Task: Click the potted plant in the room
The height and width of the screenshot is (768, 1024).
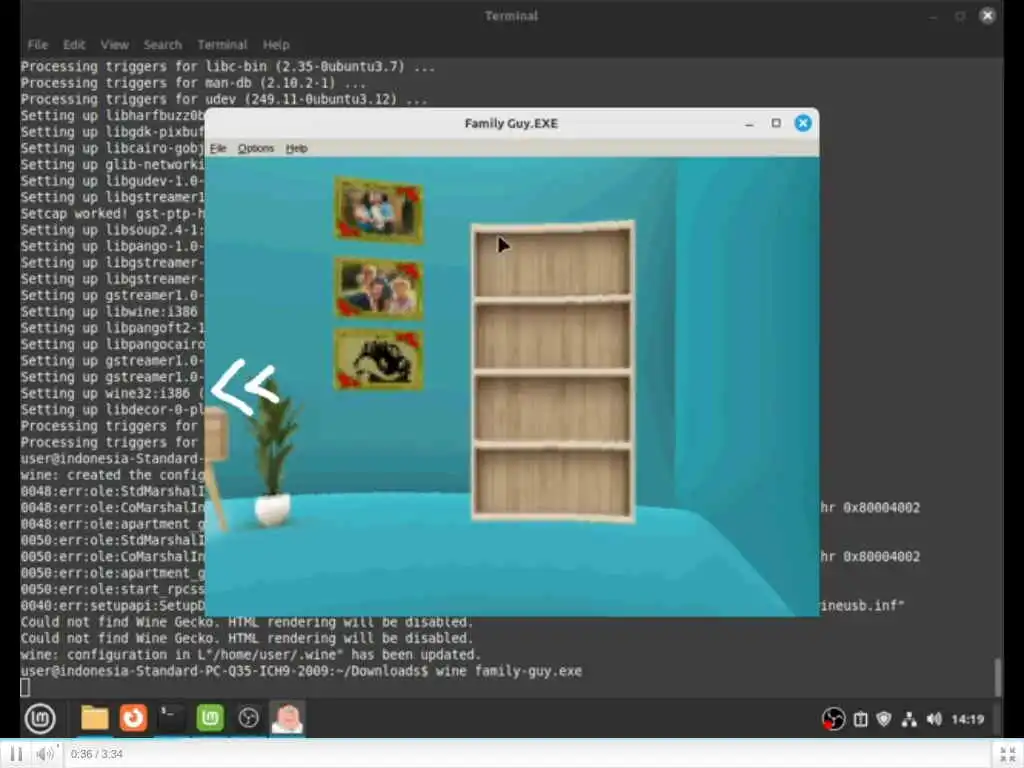Action: pyautogui.click(x=274, y=454)
